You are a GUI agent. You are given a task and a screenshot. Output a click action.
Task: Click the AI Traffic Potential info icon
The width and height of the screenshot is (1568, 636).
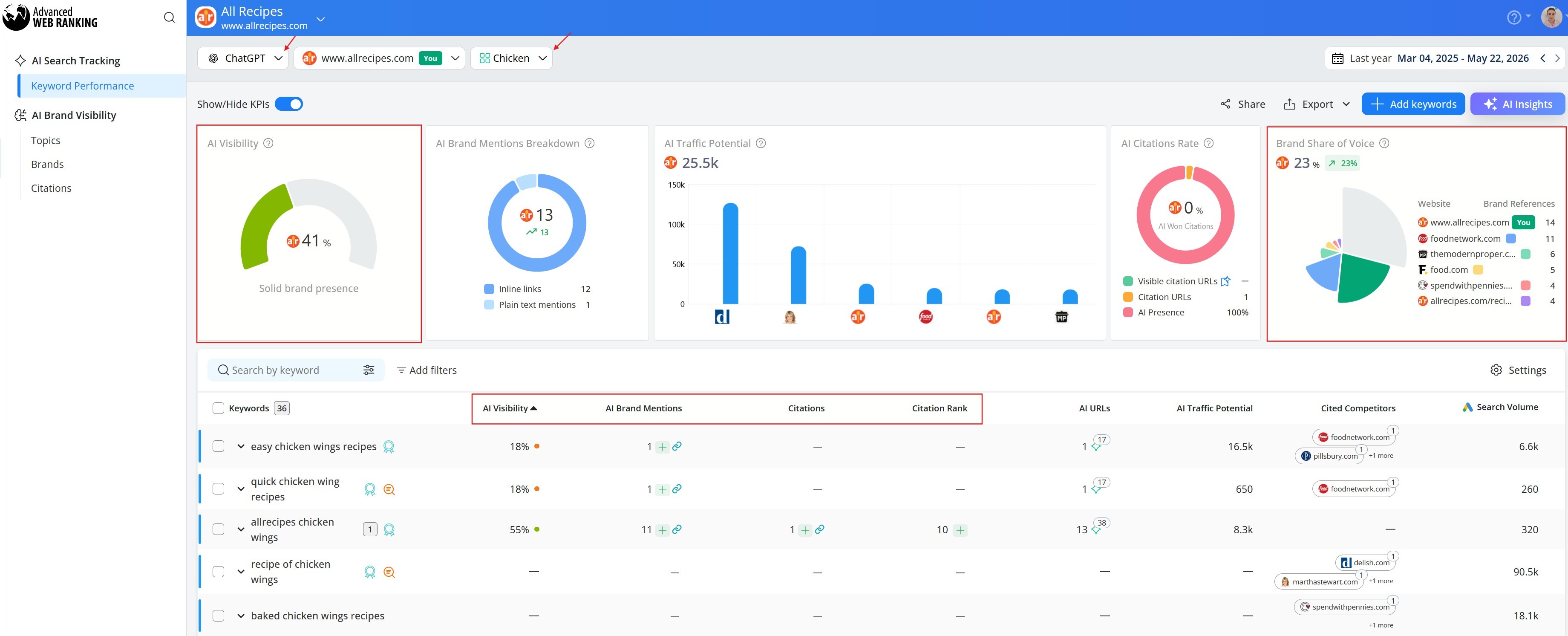coord(760,143)
